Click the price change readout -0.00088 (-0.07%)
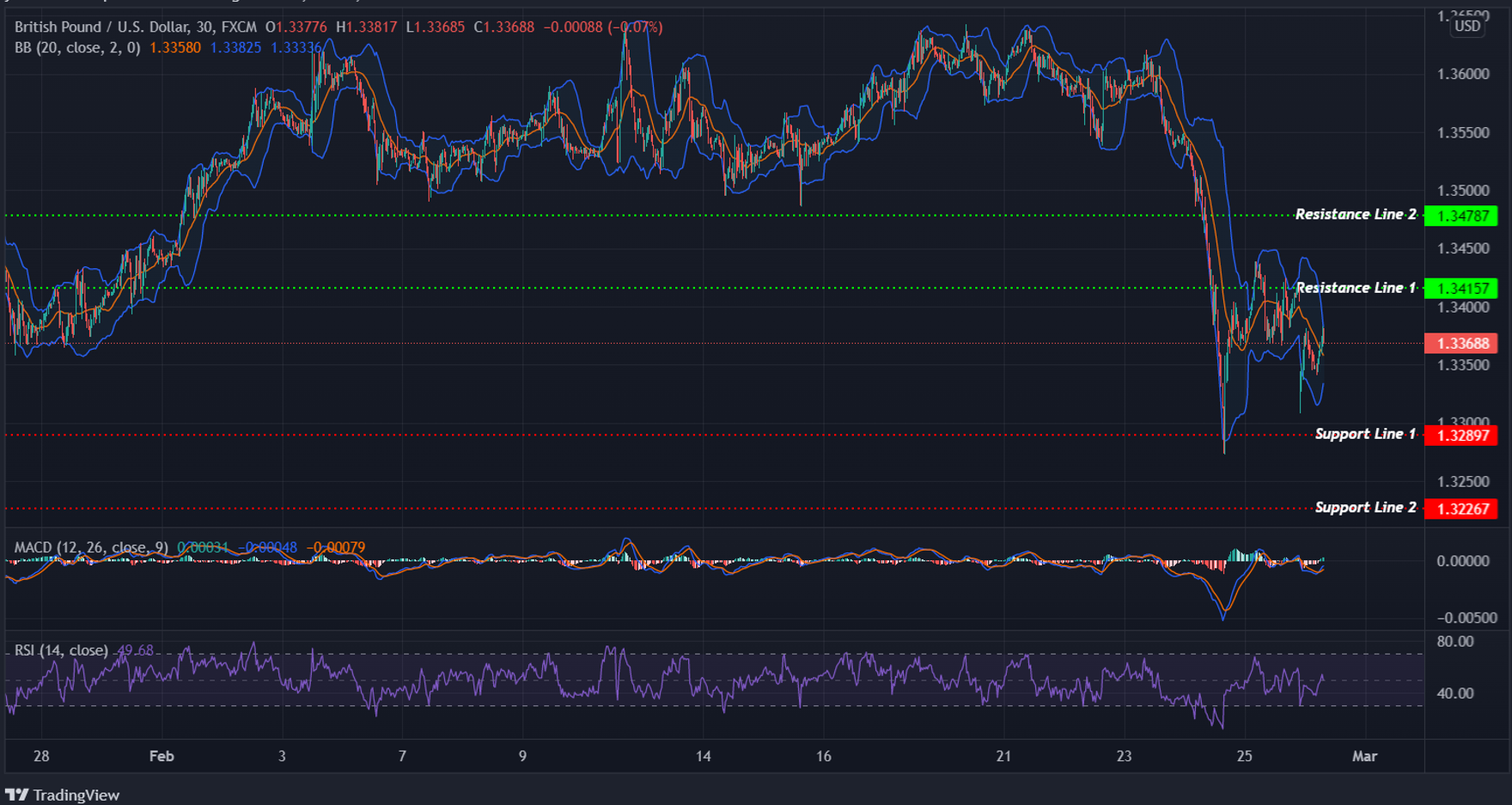Viewport: 1512px width, 805px height. [x=603, y=27]
